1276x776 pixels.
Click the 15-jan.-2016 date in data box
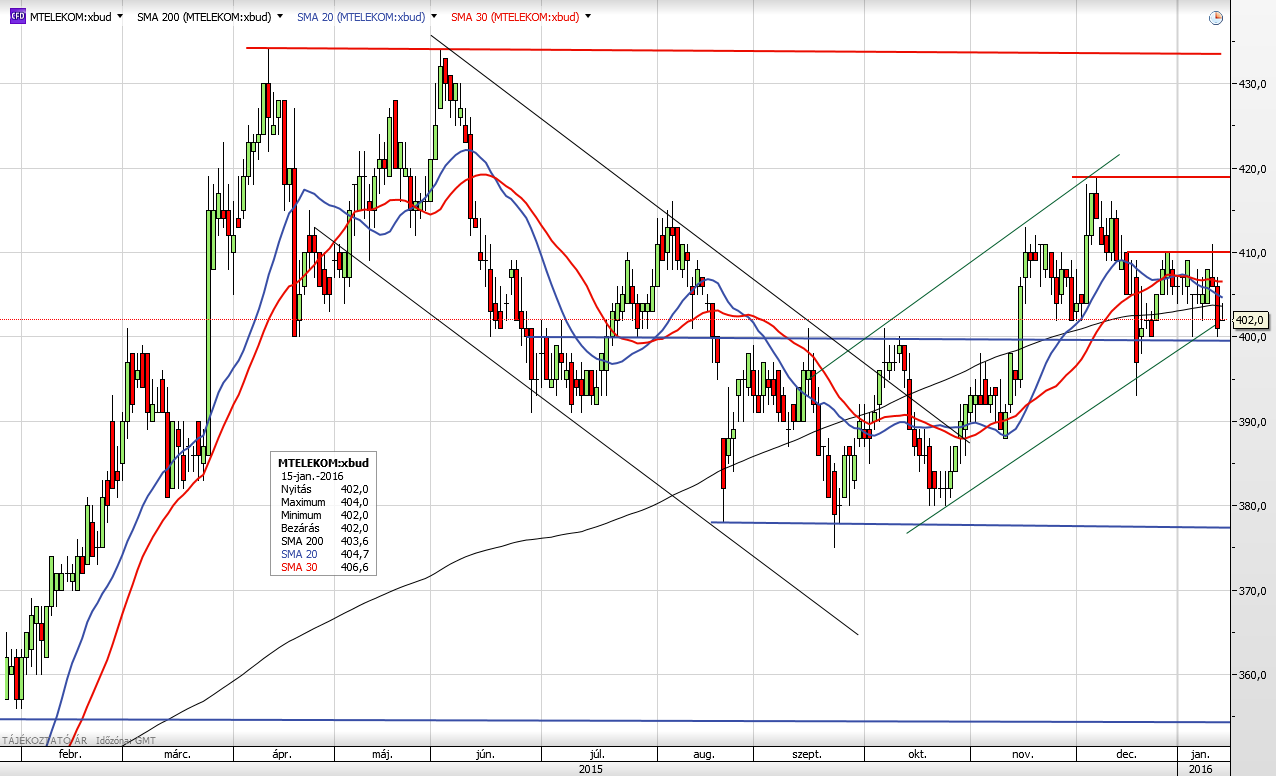click(312, 476)
